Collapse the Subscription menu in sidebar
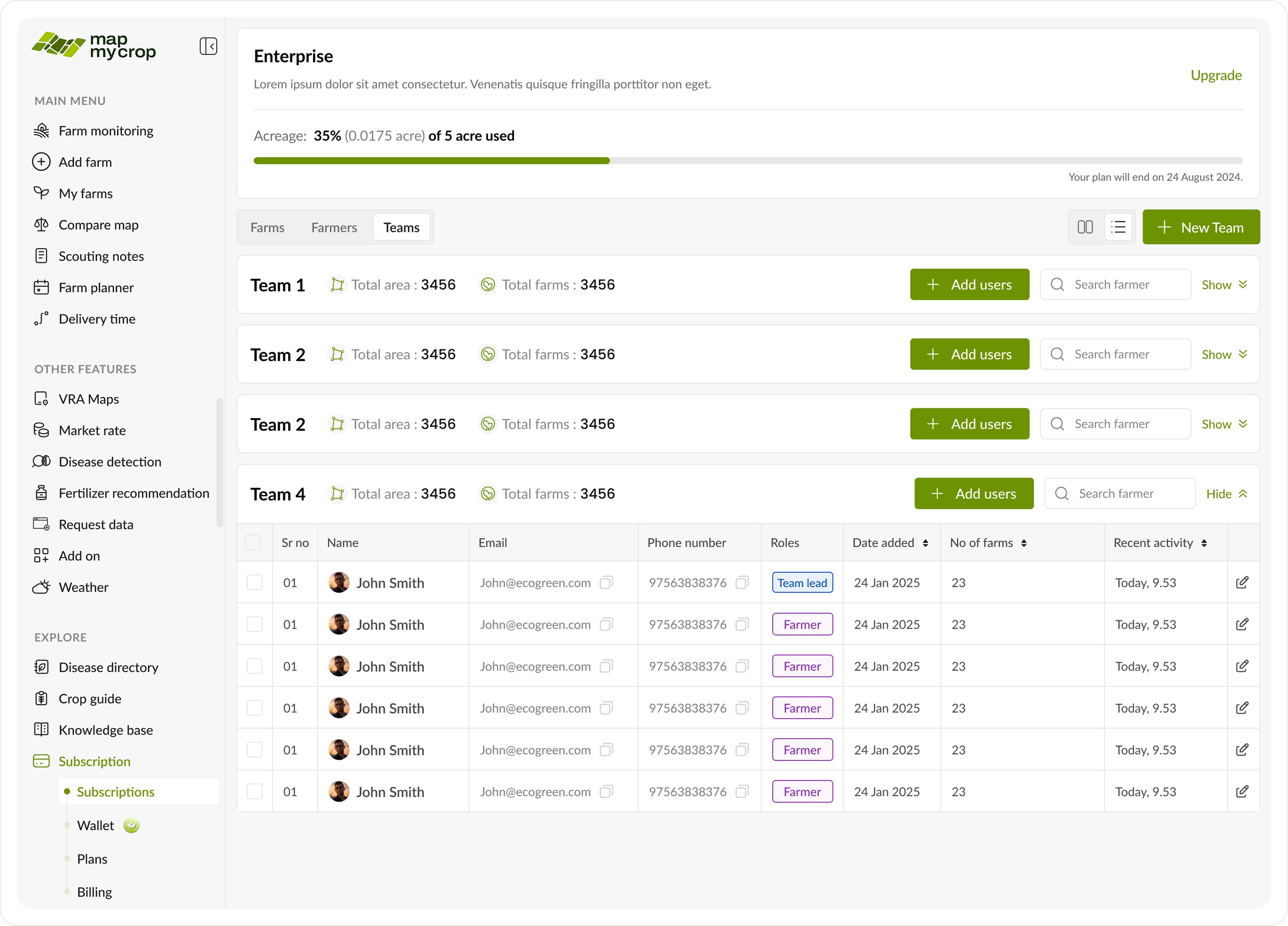1288x926 pixels. tap(94, 761)
